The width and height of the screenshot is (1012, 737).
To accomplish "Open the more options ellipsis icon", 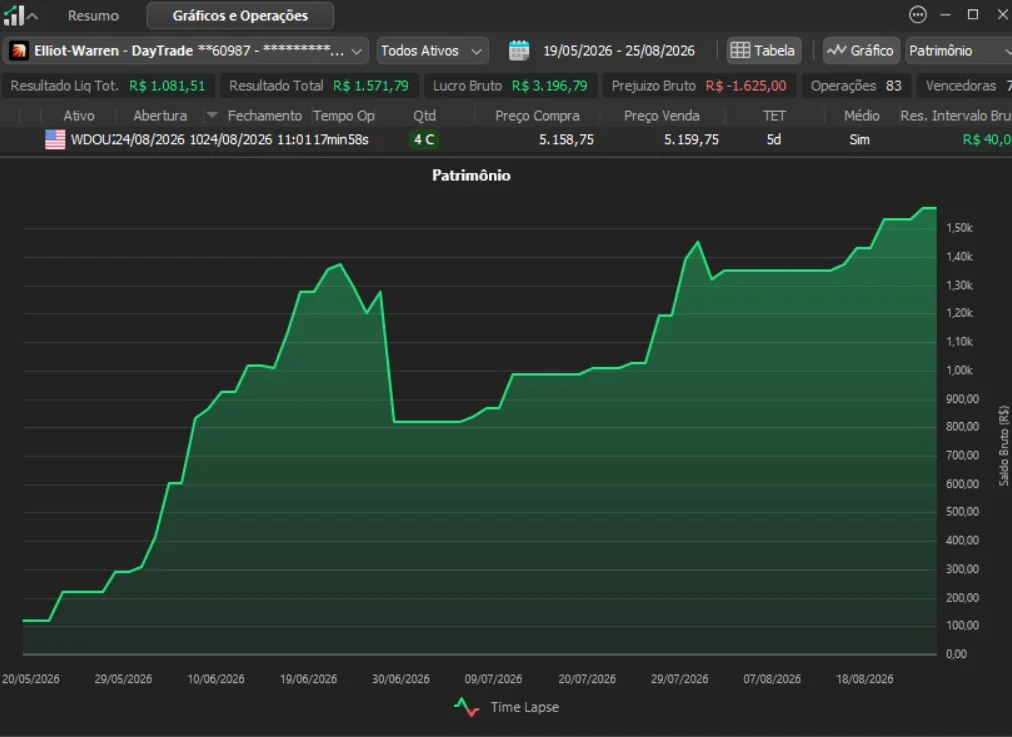I will (917, 15).
